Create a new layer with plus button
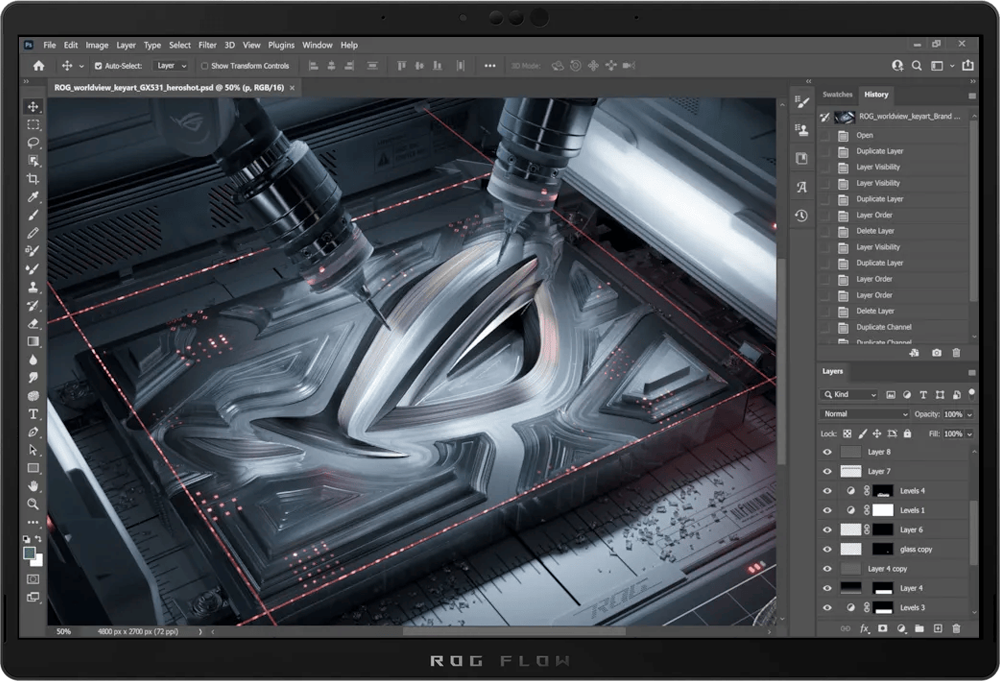The width and height of the screenshot is (1000, 682). click(938, 628)
